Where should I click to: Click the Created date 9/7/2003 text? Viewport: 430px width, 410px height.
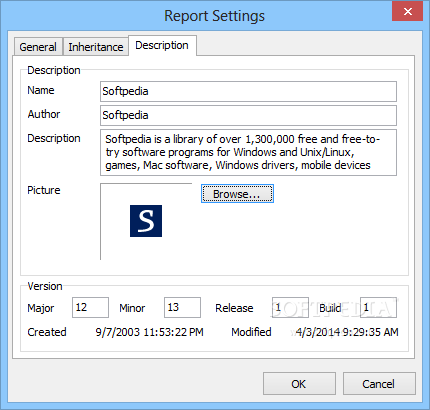click(x=149, y=332)
